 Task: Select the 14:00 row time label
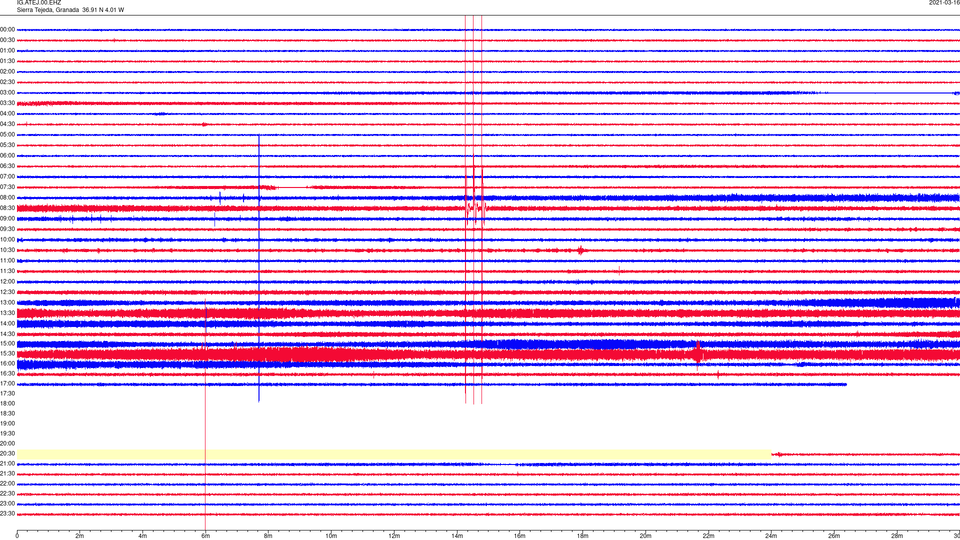[x=7, y=323]
